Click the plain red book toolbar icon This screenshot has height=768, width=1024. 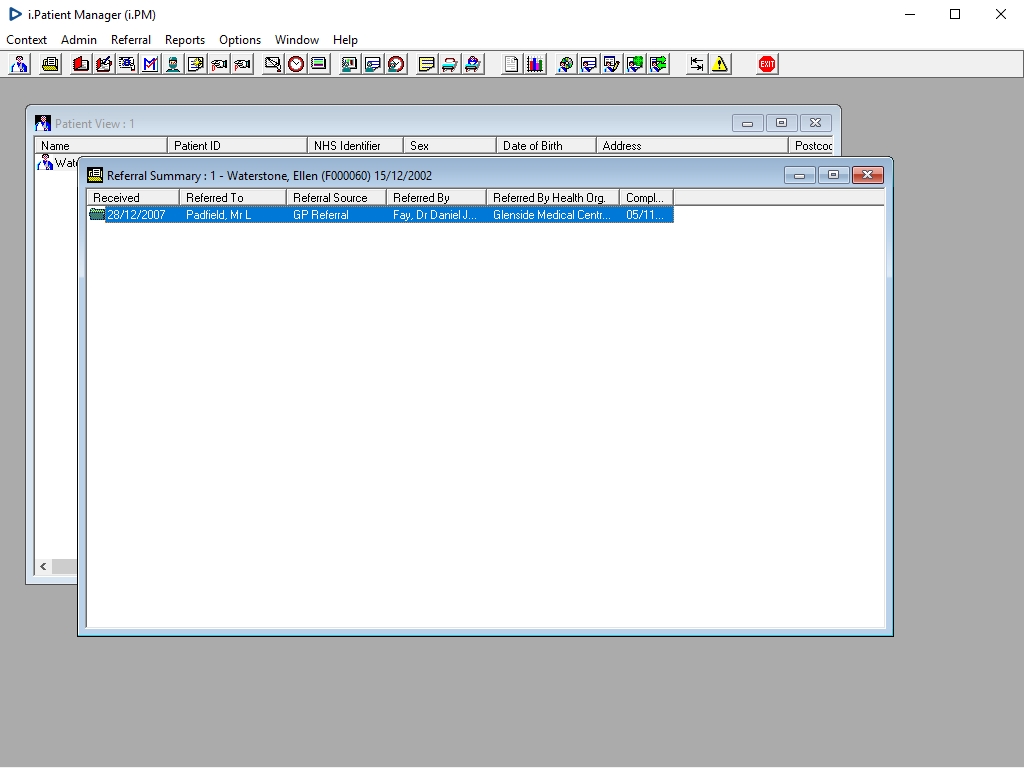[x=81, y=64]
